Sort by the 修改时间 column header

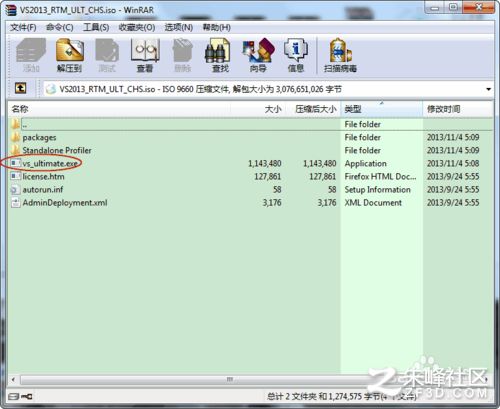[458, 109]
